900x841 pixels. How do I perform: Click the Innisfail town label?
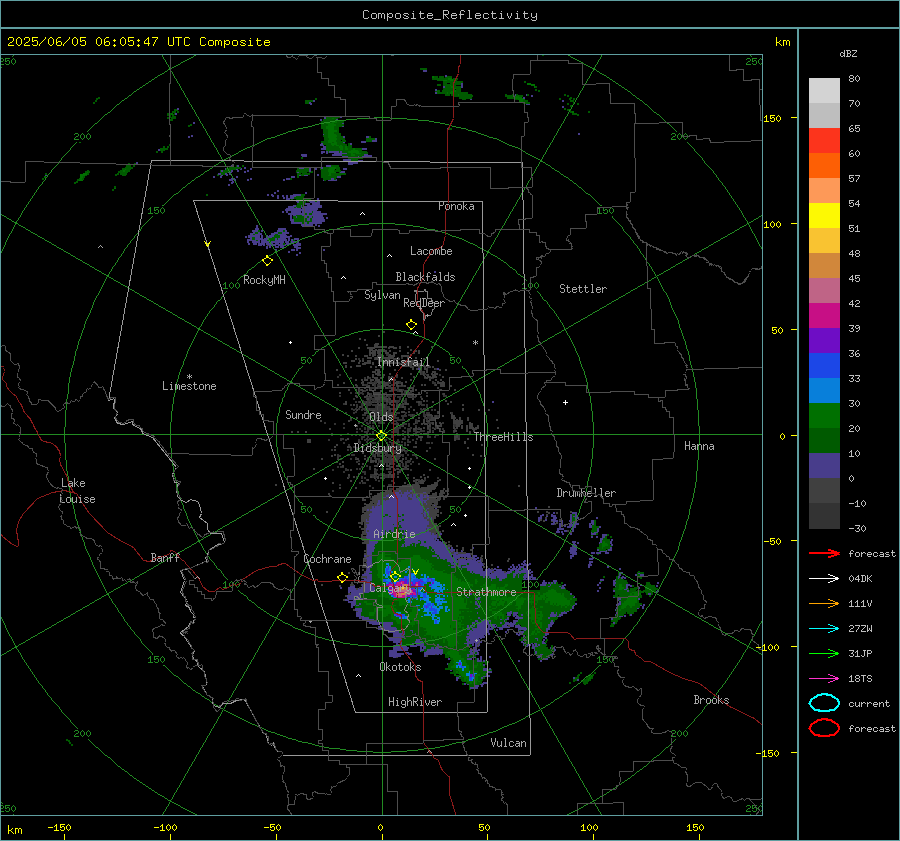(x=403, y=362)
